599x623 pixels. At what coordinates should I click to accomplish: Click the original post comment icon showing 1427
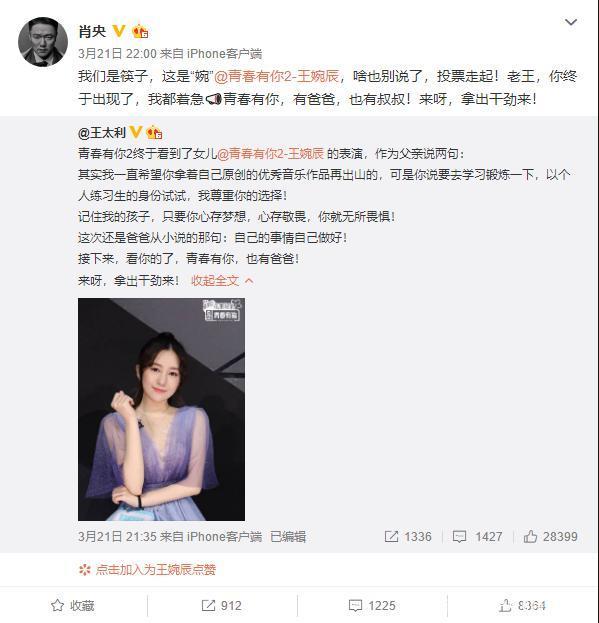coord(477,537)
